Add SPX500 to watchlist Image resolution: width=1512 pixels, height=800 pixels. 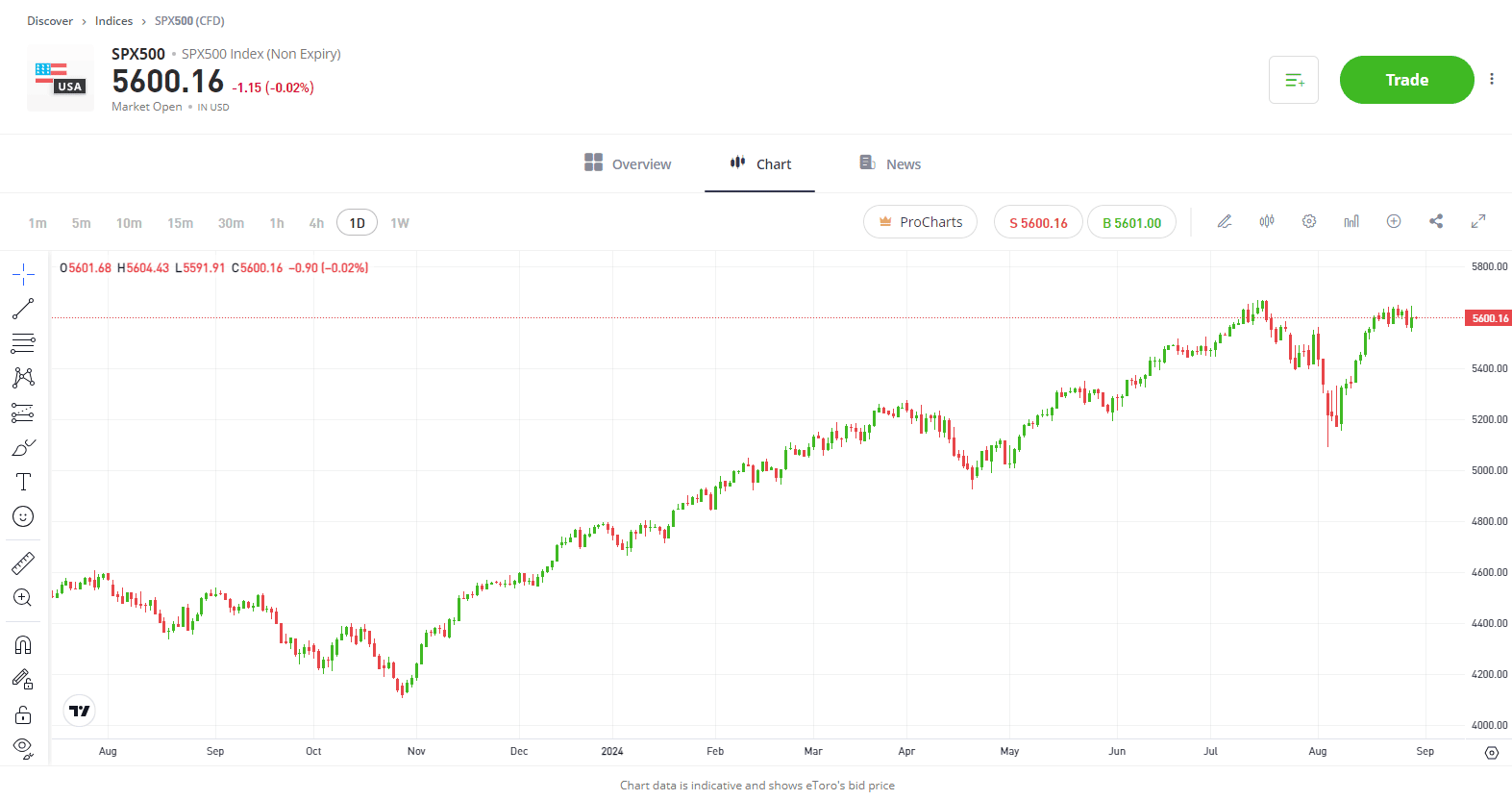click(1294, 80)
